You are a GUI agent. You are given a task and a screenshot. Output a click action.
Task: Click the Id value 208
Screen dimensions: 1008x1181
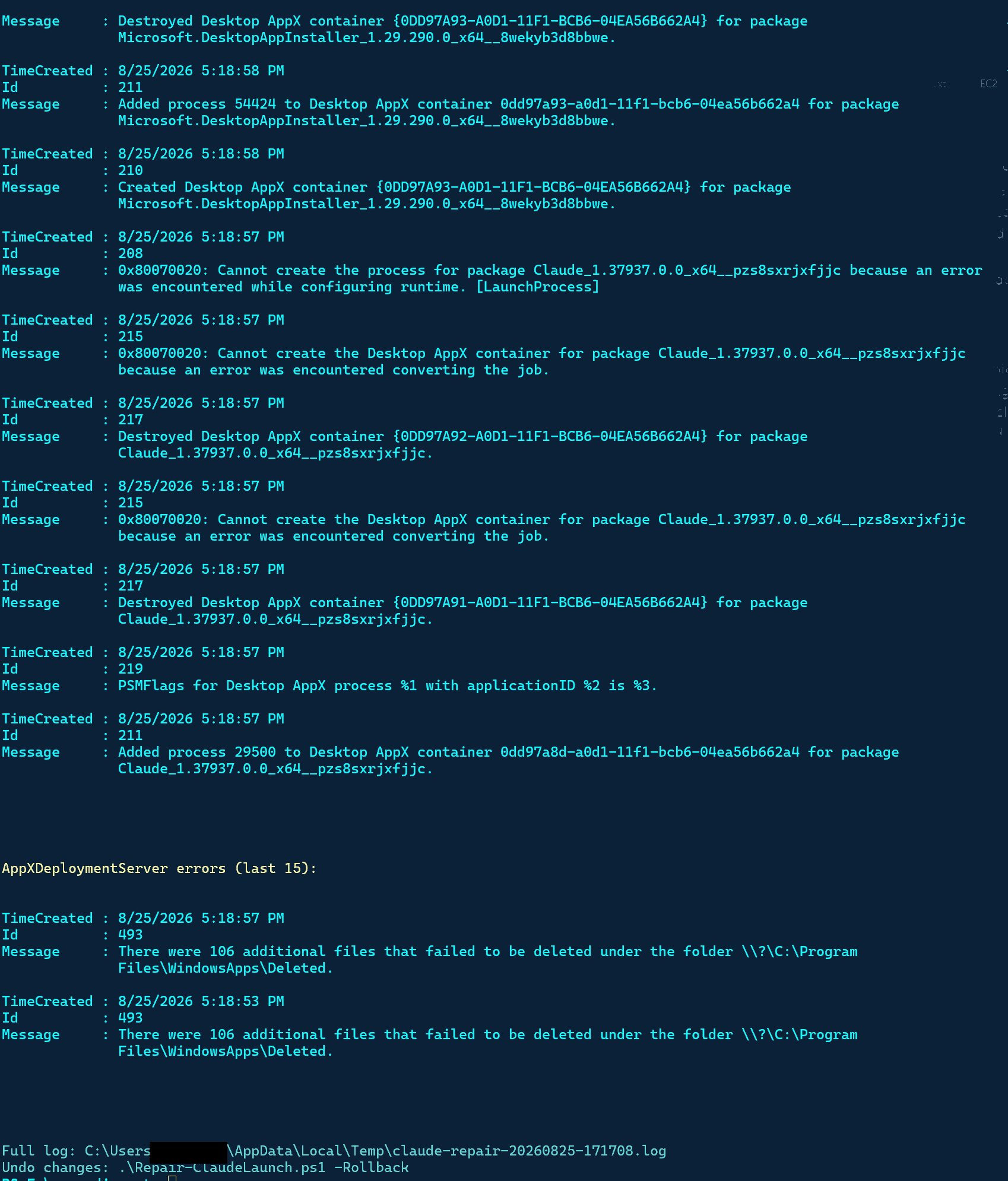pos(131,253)
